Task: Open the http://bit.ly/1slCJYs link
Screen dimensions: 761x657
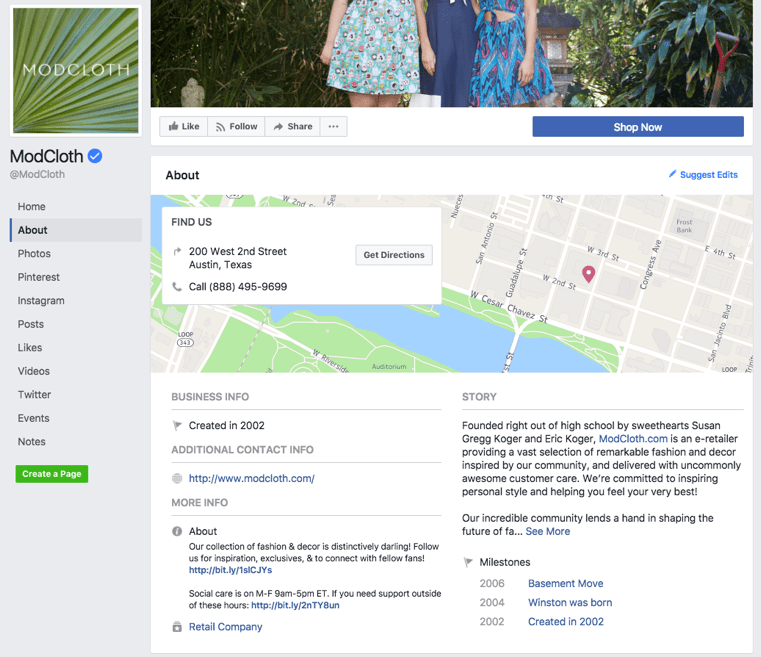Action: tap(231, 570)
